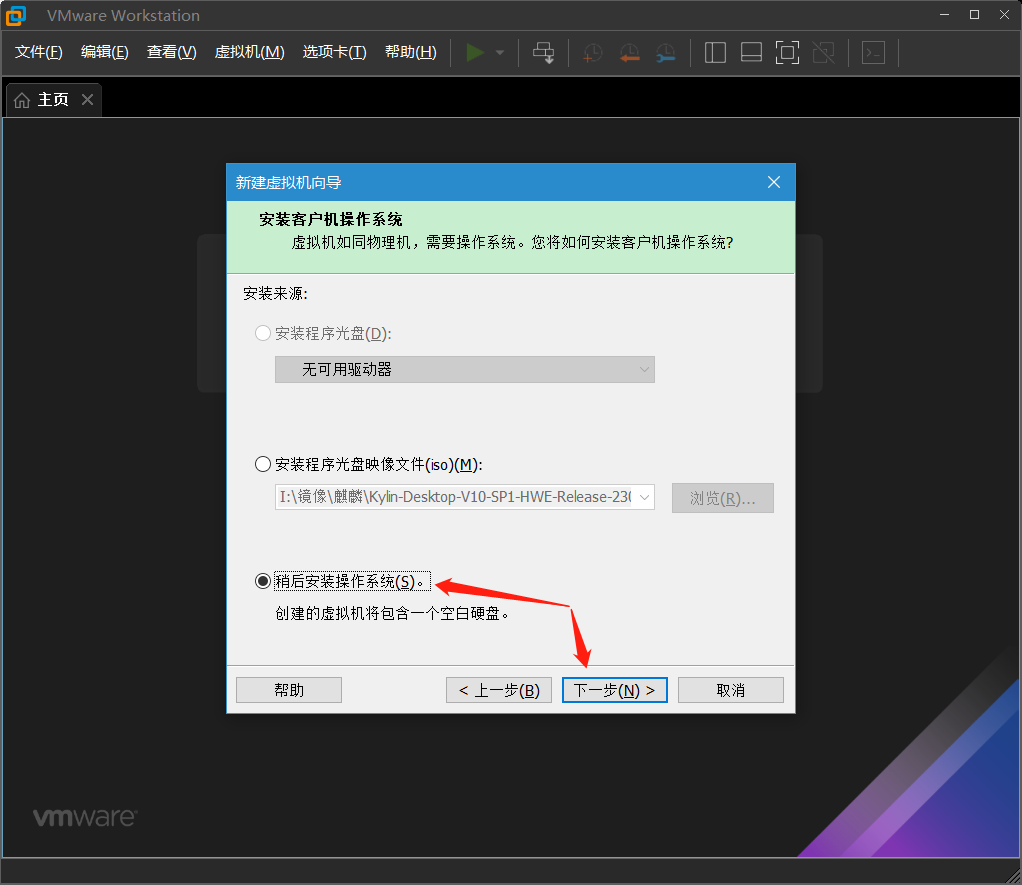Open the snapshot manager wrench icon
Screen dimensions: 1022x885
[665, 53]
